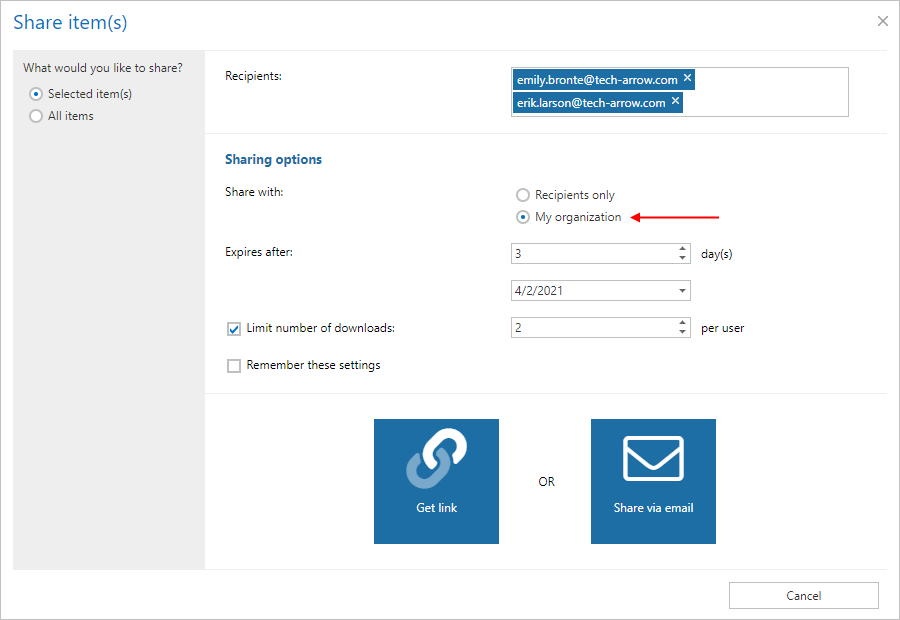
Task: Increase the download limit per user
Action: tap(682, 323)
